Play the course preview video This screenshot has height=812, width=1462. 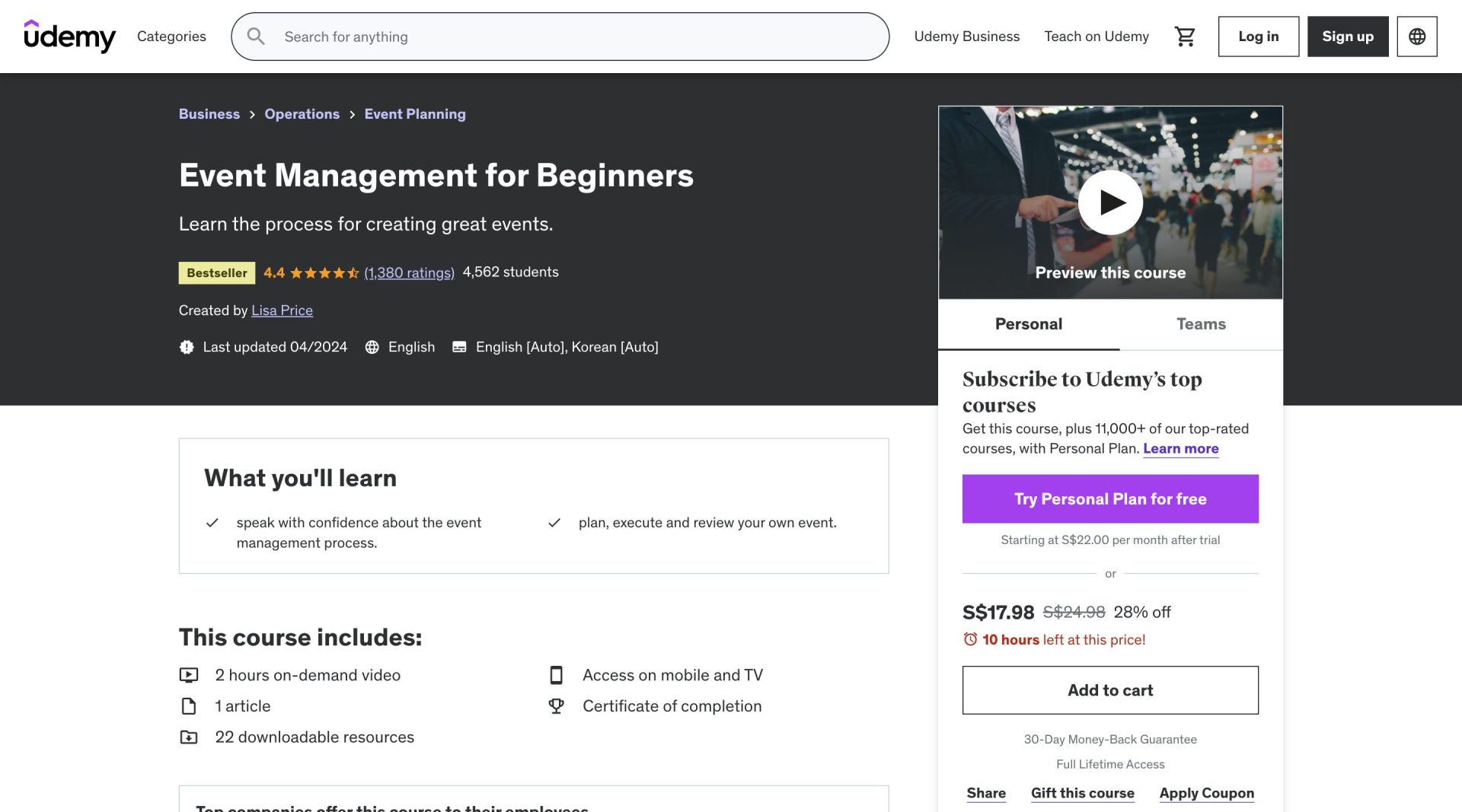click(x=1110, y=202)
